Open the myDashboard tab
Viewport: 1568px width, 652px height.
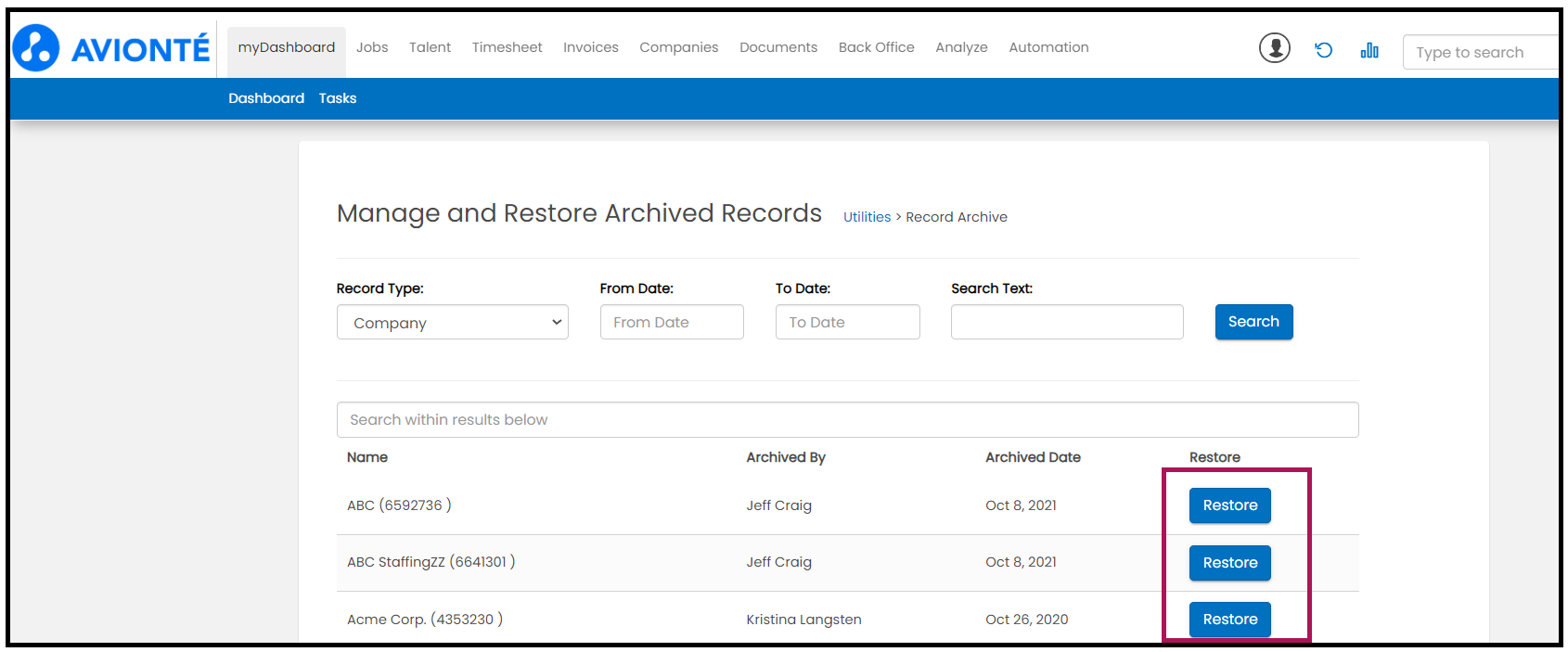(286, 47)
